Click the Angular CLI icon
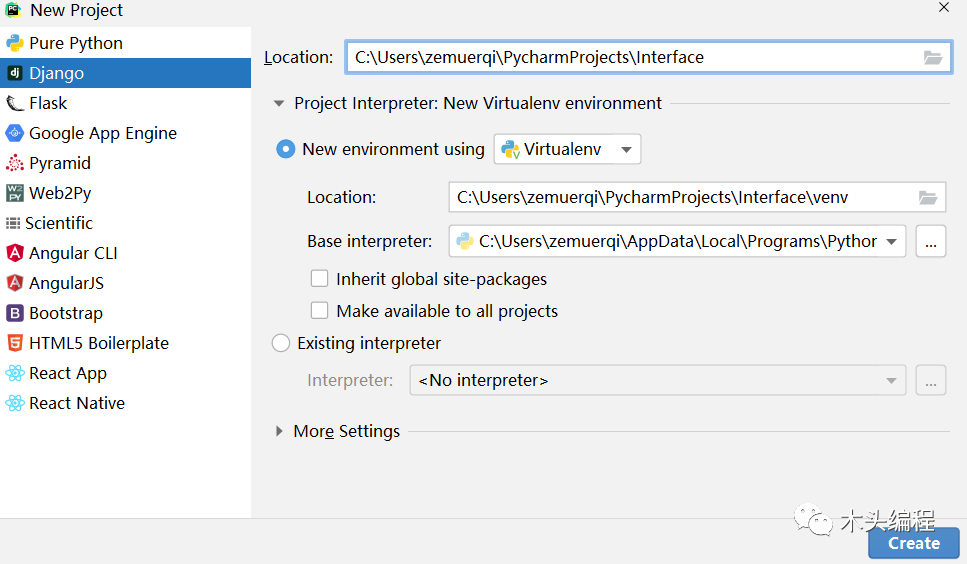Viewport: 967px width, 564px height. tap(14, 253)
